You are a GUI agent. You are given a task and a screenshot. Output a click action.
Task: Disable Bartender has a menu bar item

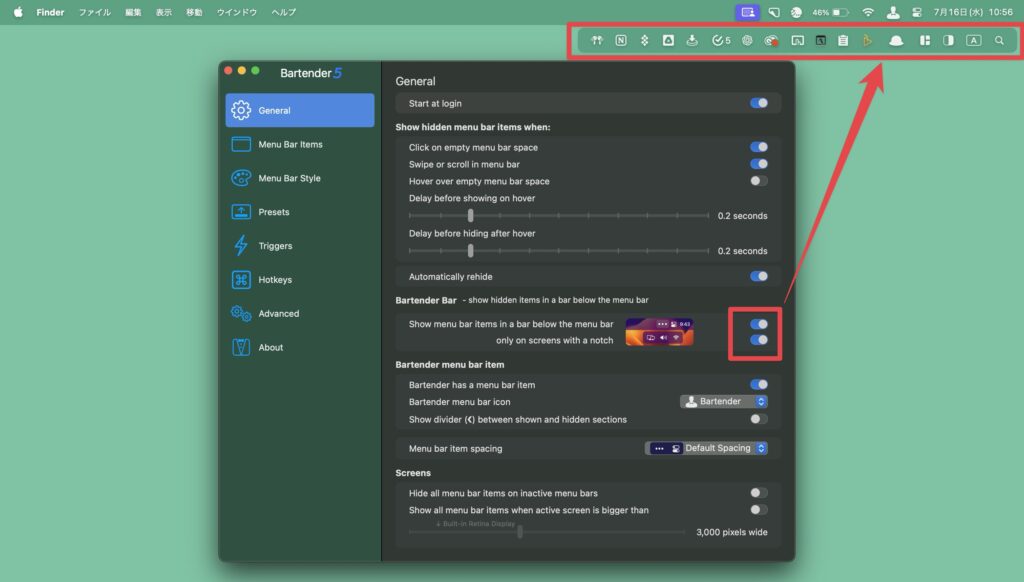(x=759, y=385)
